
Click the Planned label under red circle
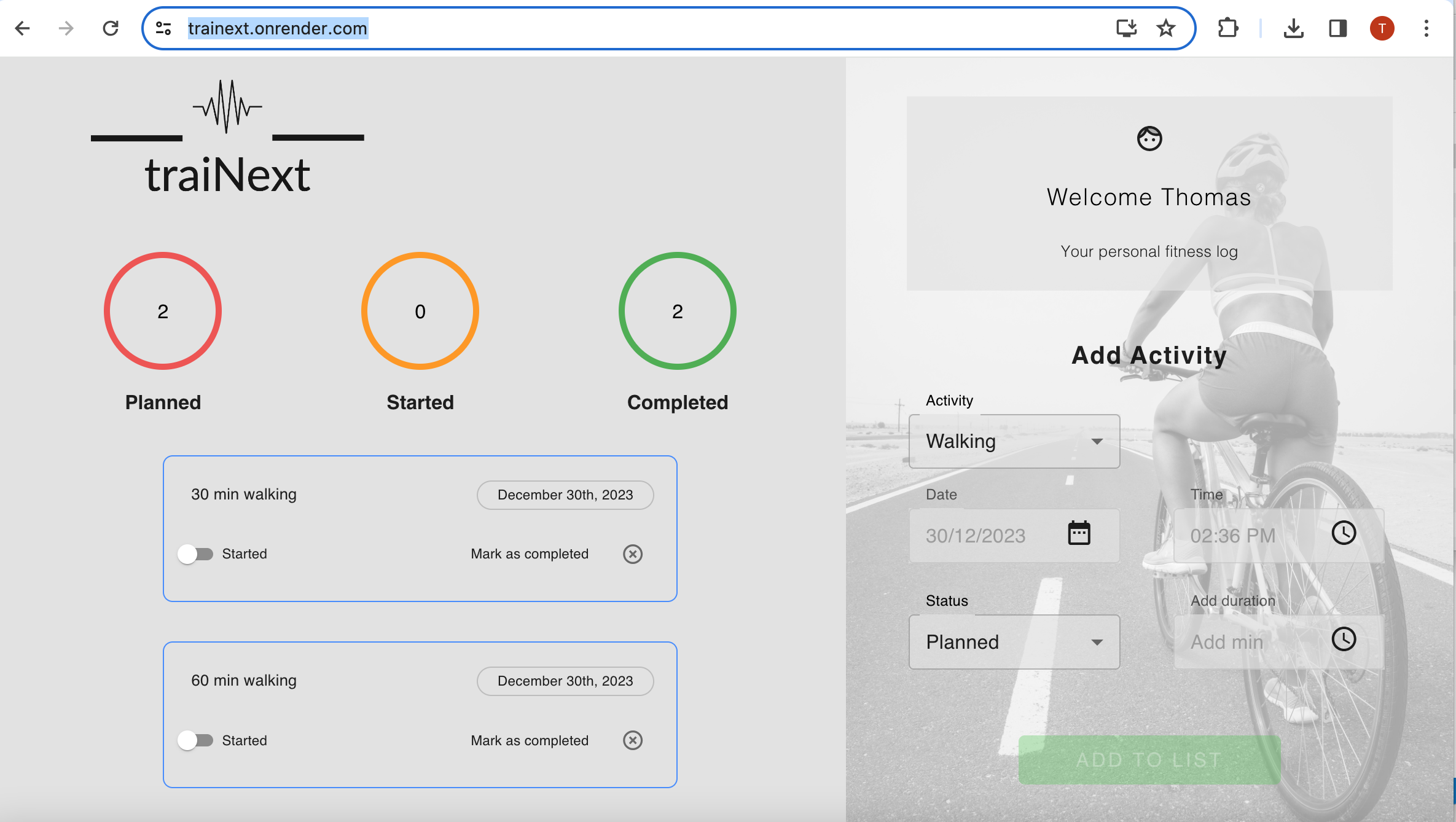[x=163, y=402]
